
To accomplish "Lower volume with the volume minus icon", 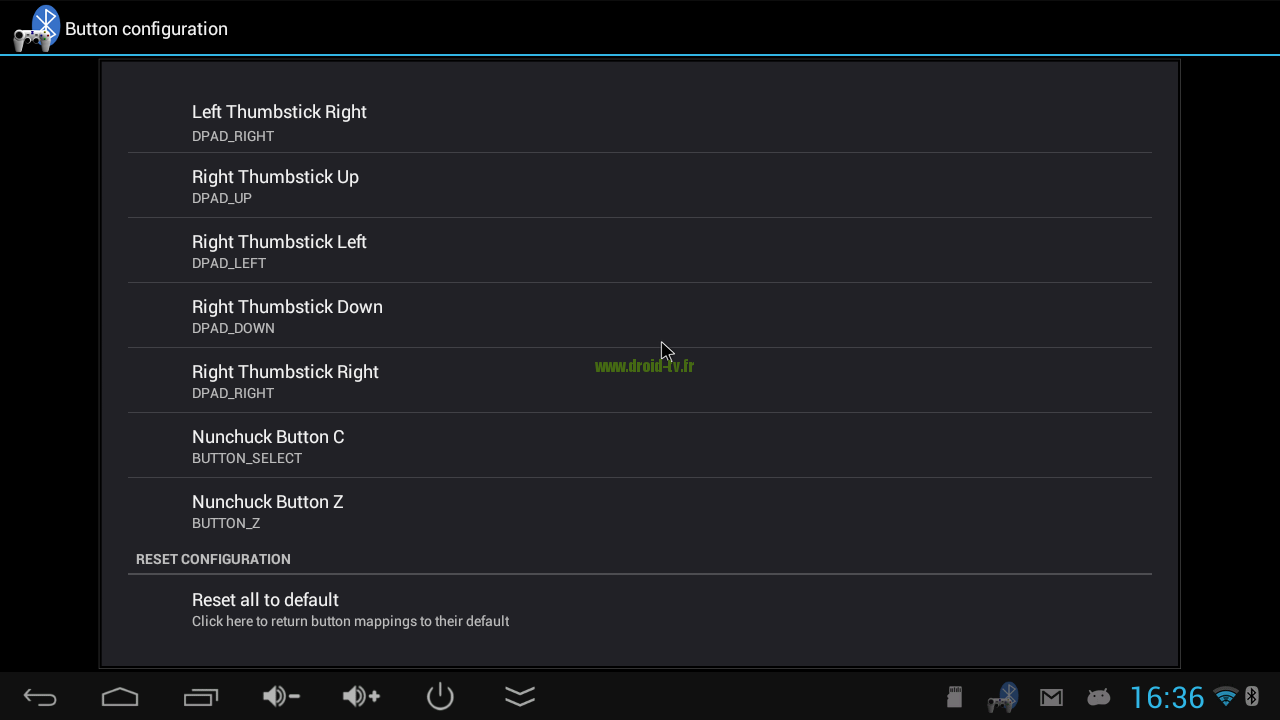I will click(281, 697).
